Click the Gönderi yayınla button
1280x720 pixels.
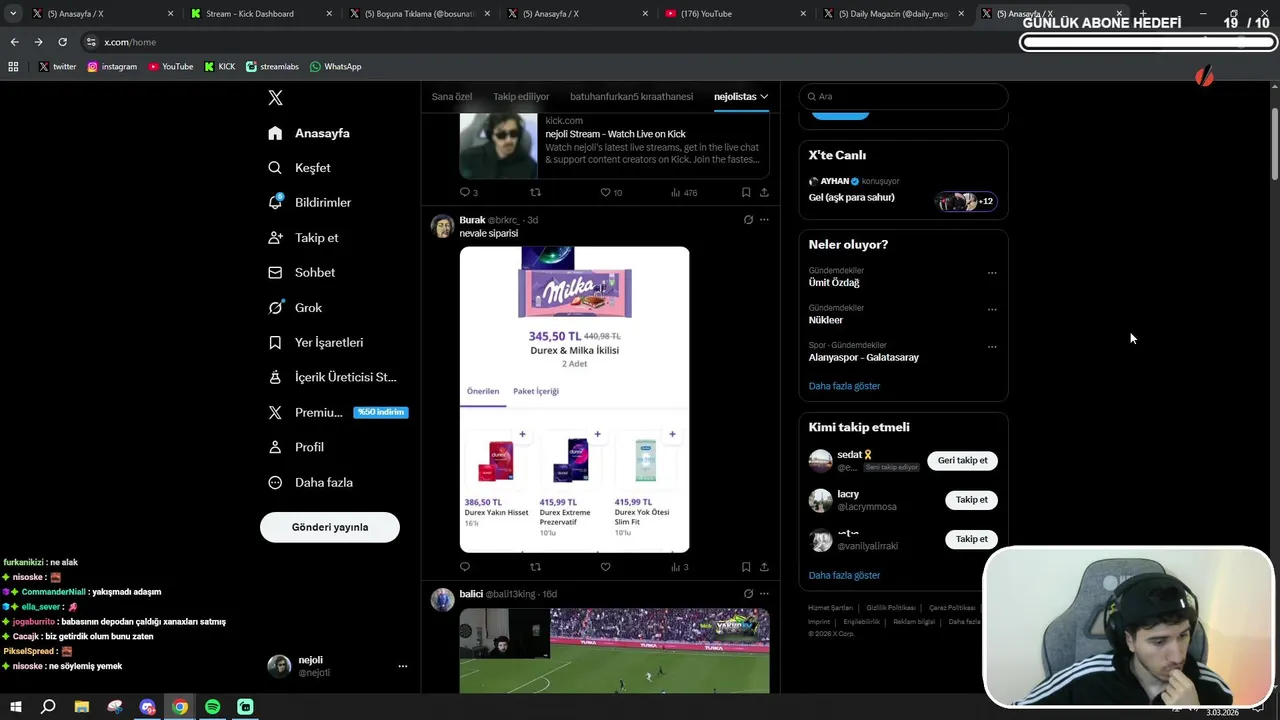pyautogui.click(x=330, y=527)
